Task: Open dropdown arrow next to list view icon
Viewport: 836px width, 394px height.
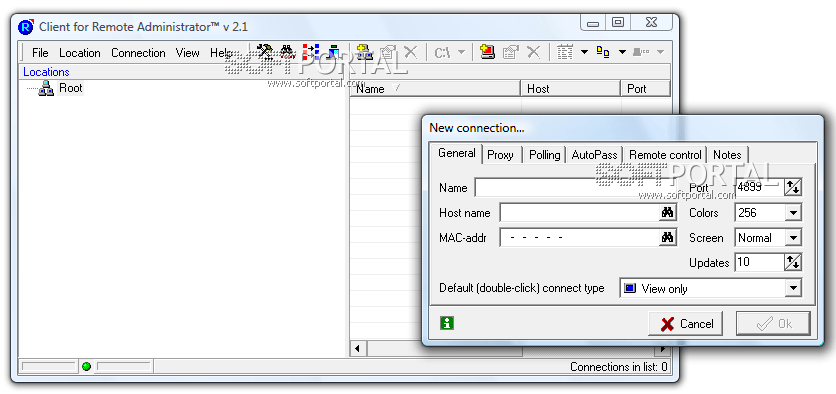Action: coord(584,52)
